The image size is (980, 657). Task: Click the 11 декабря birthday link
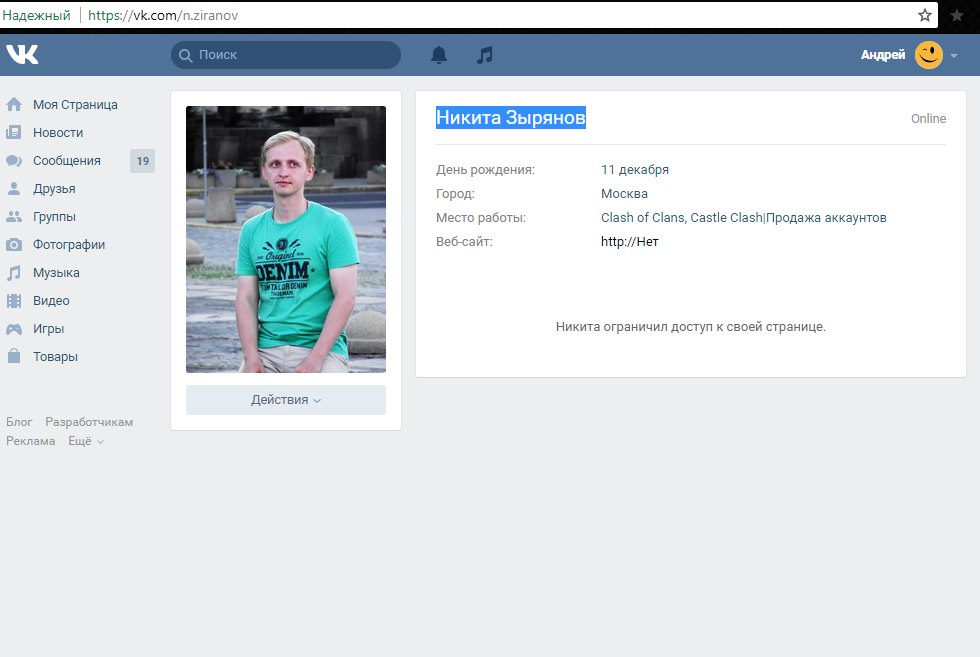coord(635,170)
